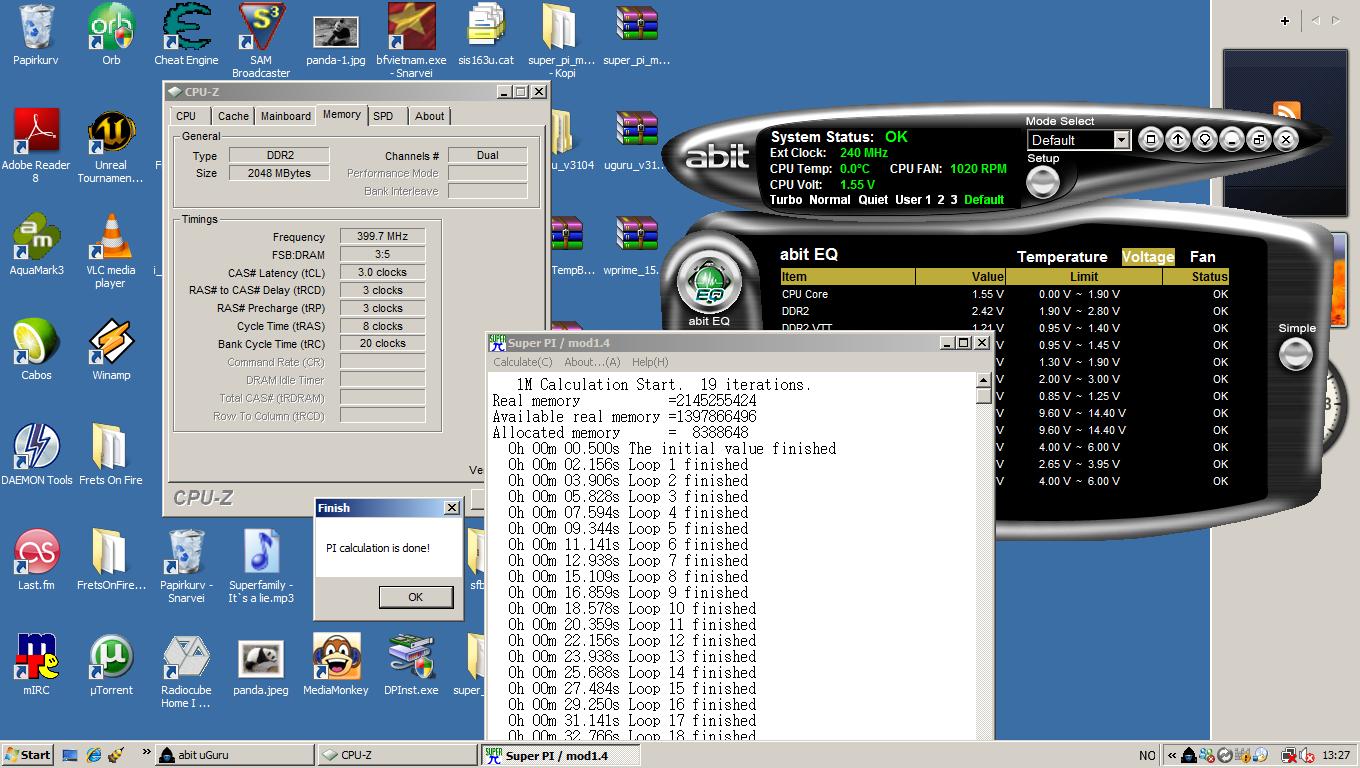Open the Superfamily mp3 file icon
The width and height of the screenshot is (1360, 768).
point(261,566)
